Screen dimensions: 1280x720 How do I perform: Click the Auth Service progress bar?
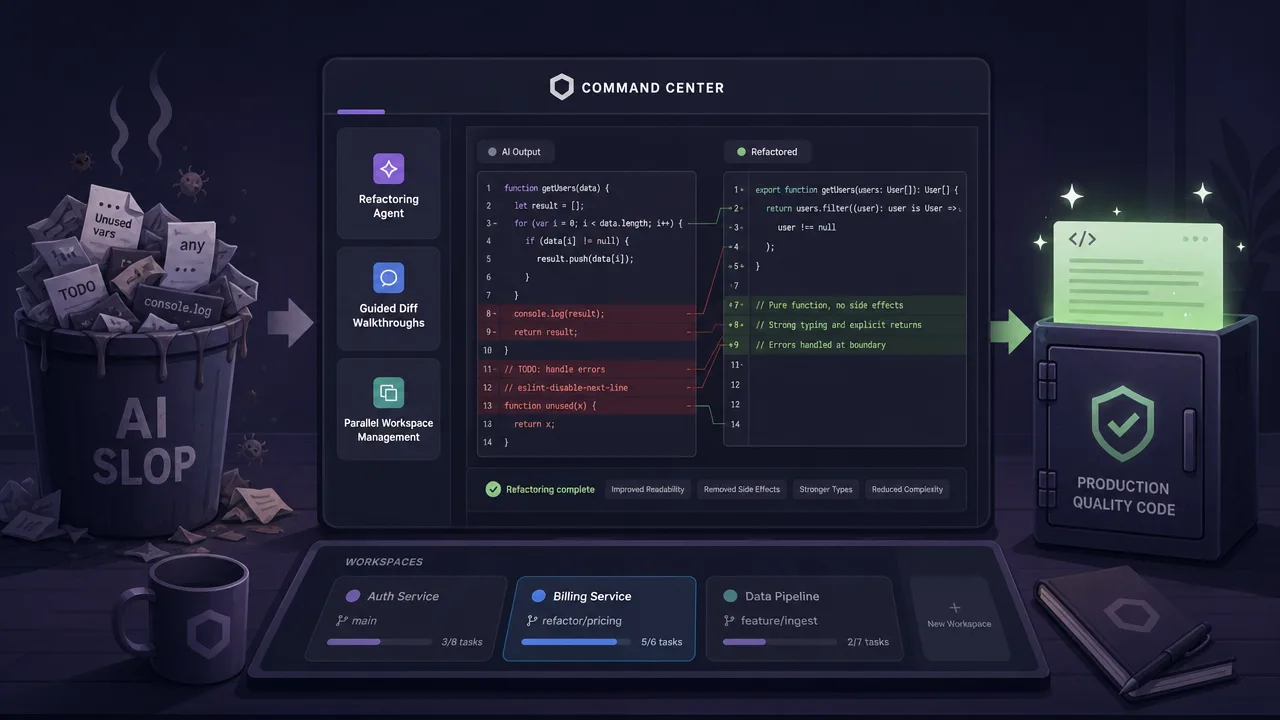(380, 642)
